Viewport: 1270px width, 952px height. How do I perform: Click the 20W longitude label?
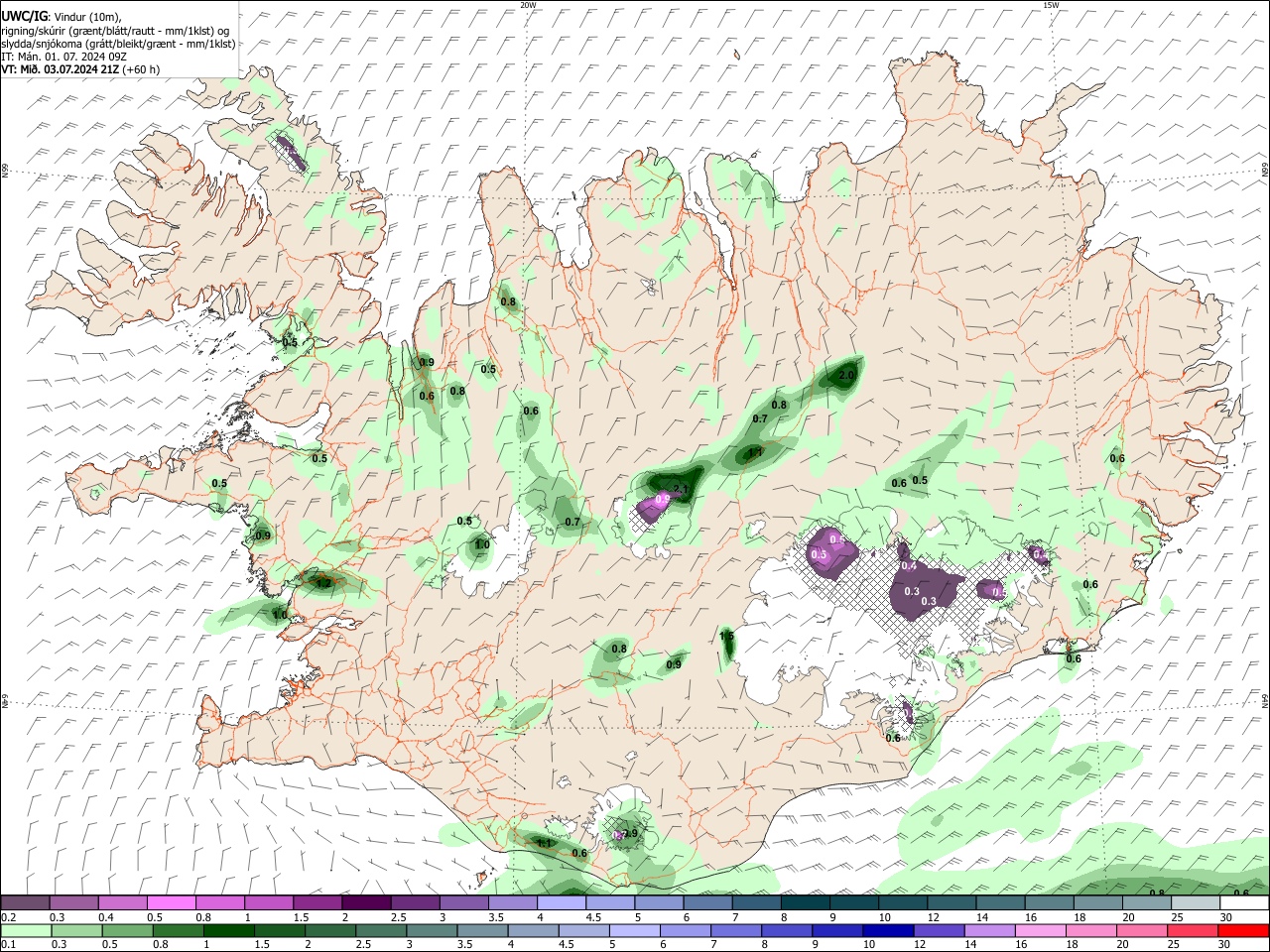(x=528, y=5)
